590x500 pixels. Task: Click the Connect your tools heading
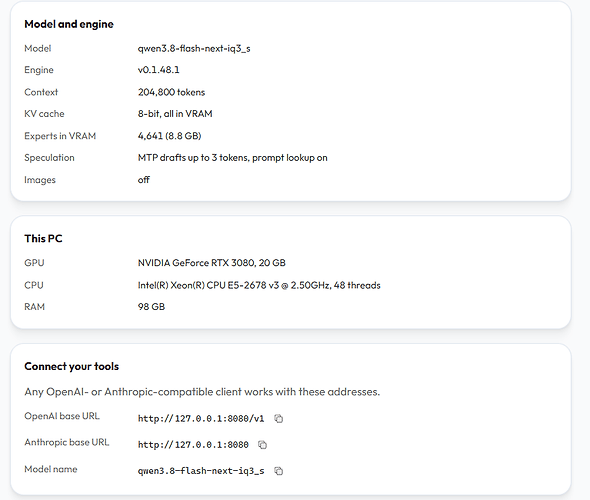(71, 366)
